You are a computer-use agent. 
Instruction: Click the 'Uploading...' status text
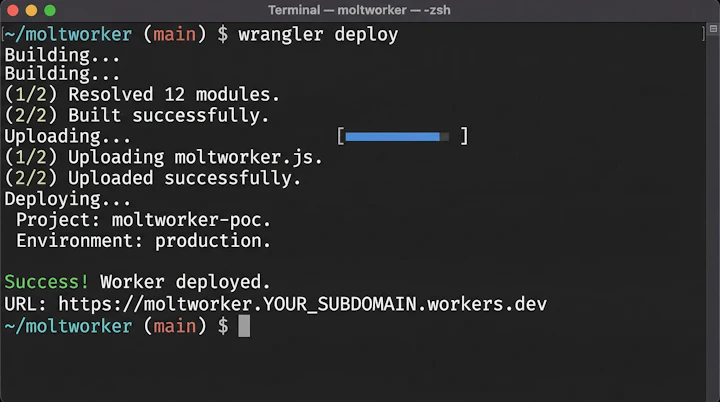coord(68,136)
